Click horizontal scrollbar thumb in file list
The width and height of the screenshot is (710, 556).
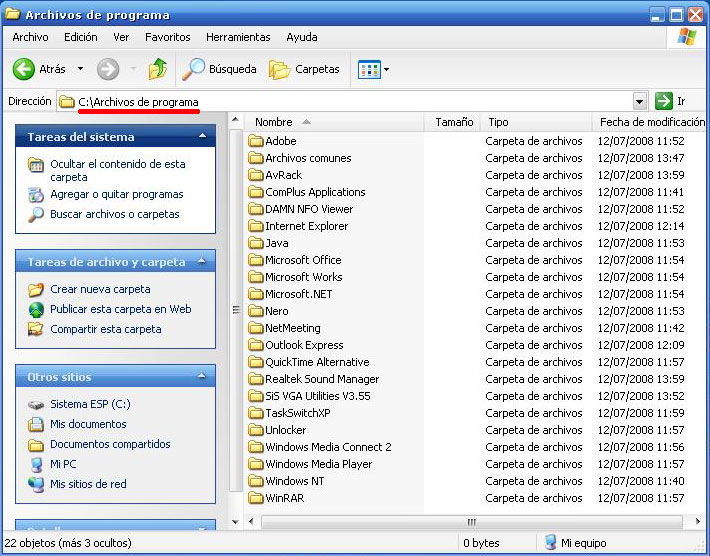tap(471, 522)
